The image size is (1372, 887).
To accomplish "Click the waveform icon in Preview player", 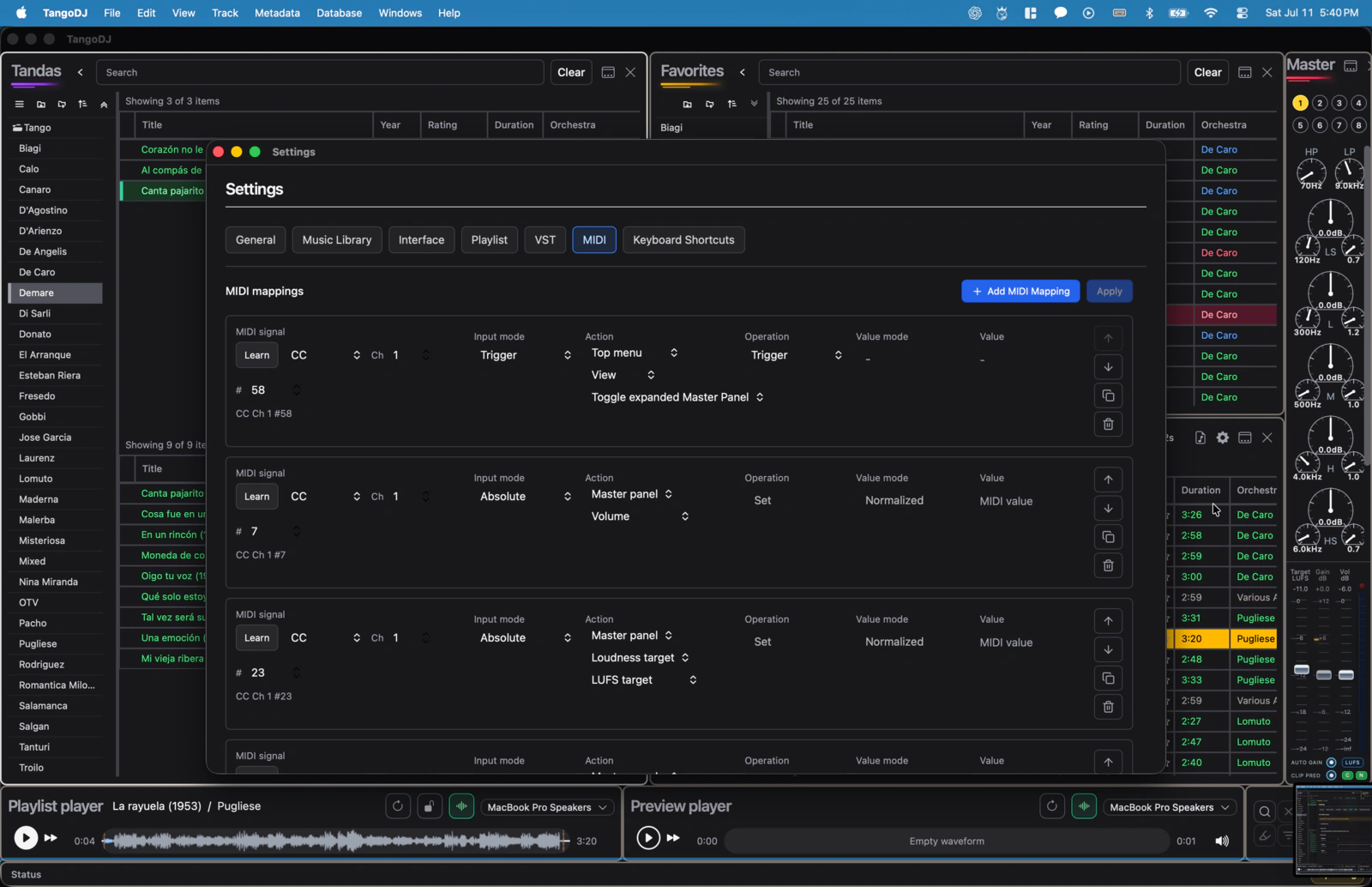I will point(1084,806).
